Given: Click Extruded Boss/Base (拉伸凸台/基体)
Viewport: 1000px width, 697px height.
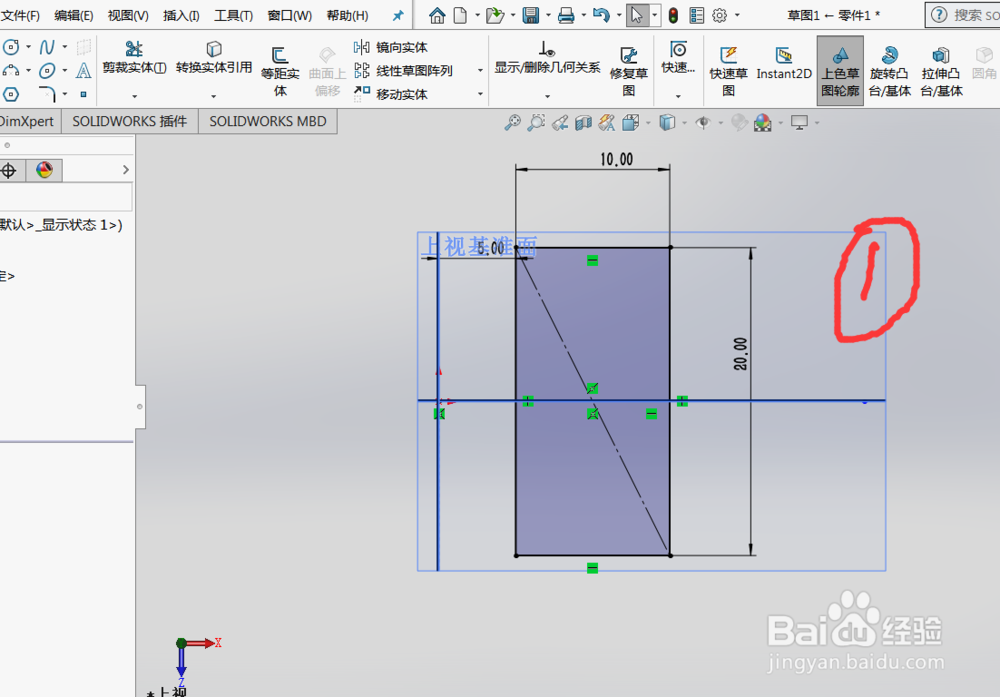Looking at the screenshot, I should [x=941, y=71].
